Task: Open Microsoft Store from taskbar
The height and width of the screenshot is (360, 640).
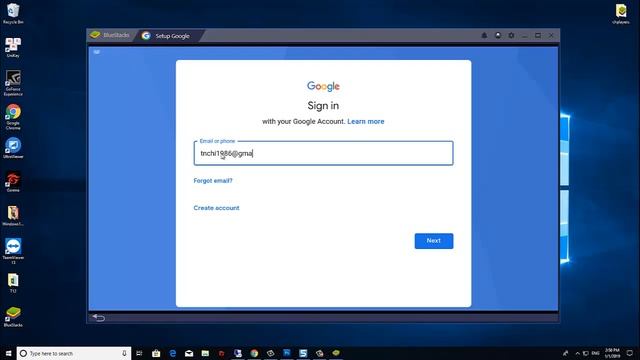Action: pos(156,353)
